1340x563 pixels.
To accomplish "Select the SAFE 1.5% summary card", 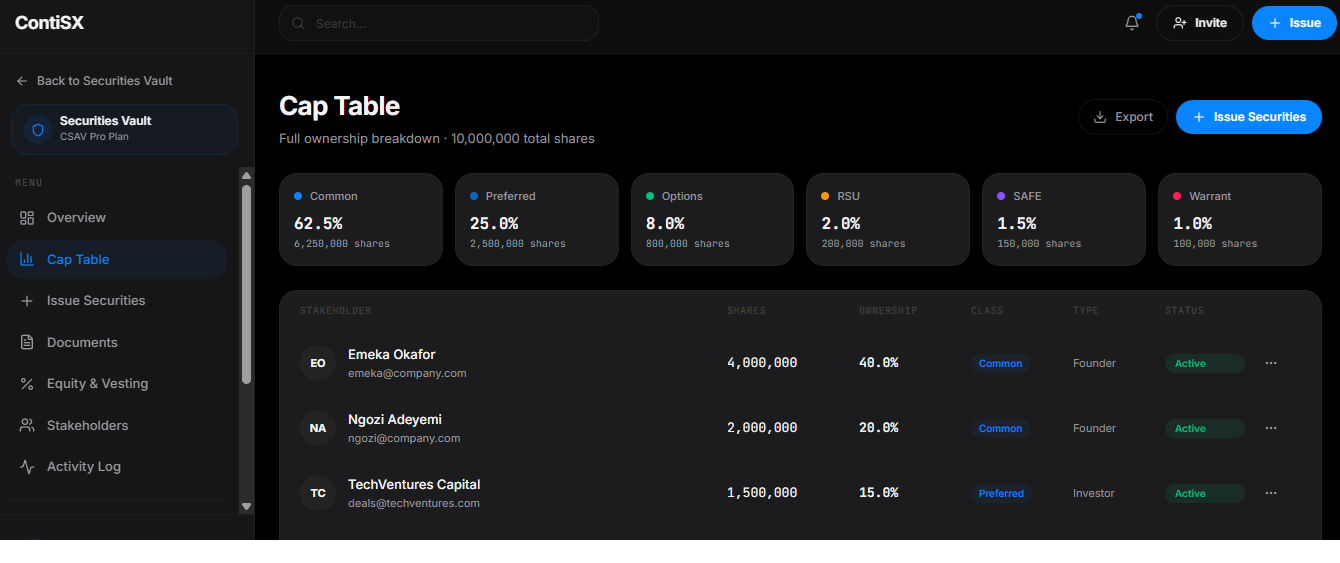I will point(1064,220).
